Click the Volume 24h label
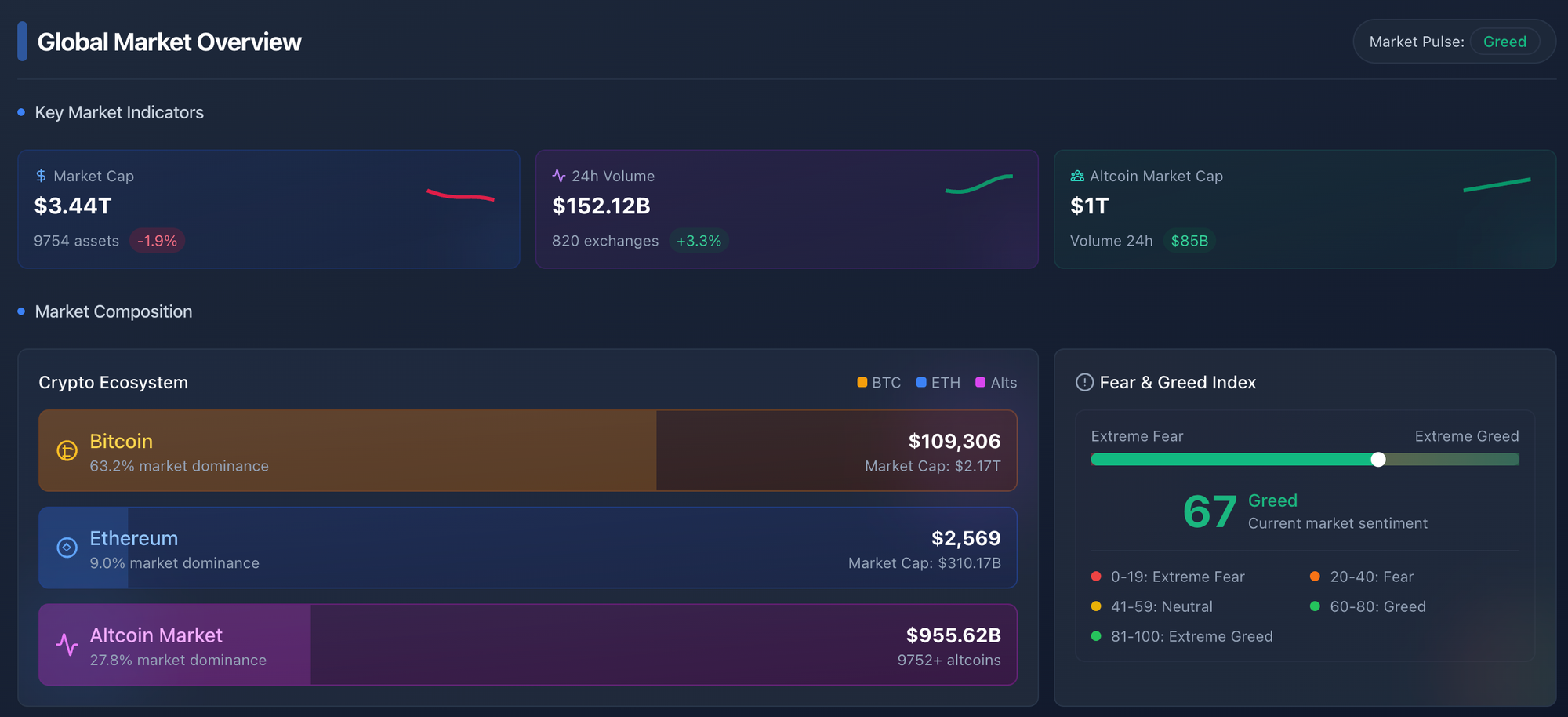Image resolution: width=1568 pixels, height=717 pixels. click(1112, 241)
